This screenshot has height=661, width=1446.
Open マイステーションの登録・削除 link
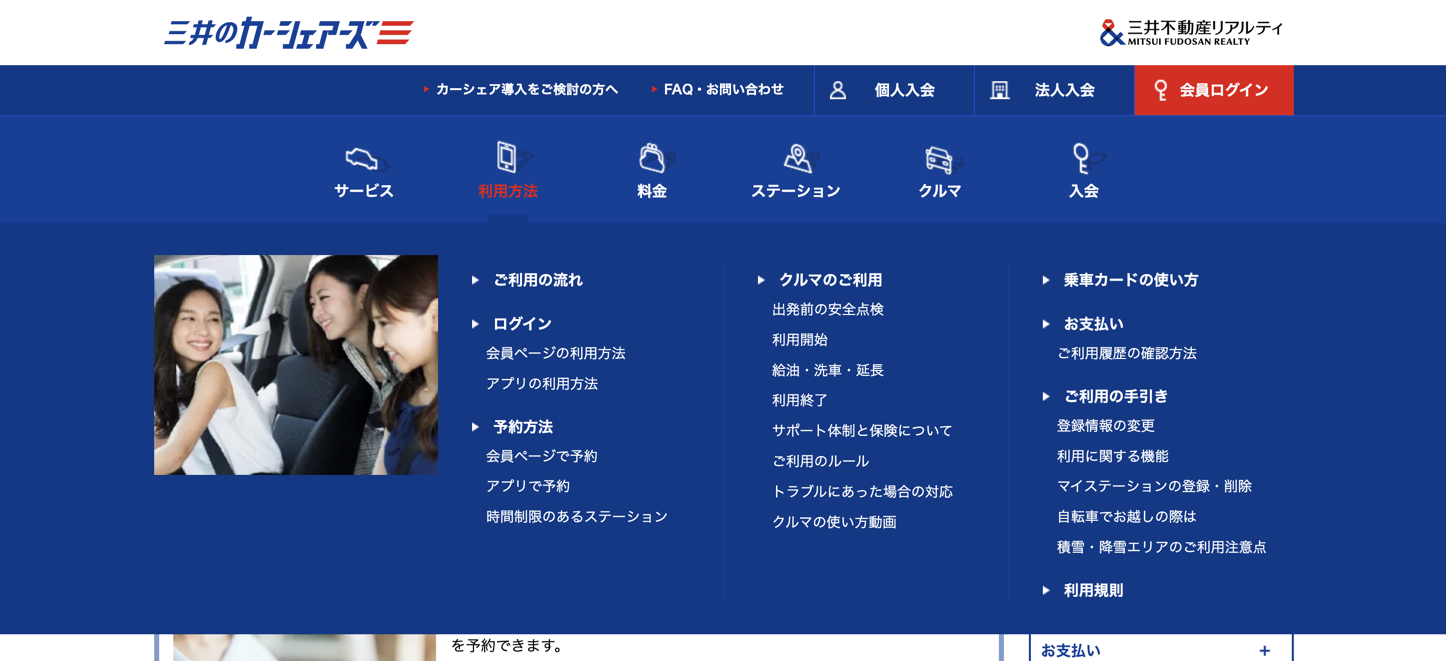1155,487
